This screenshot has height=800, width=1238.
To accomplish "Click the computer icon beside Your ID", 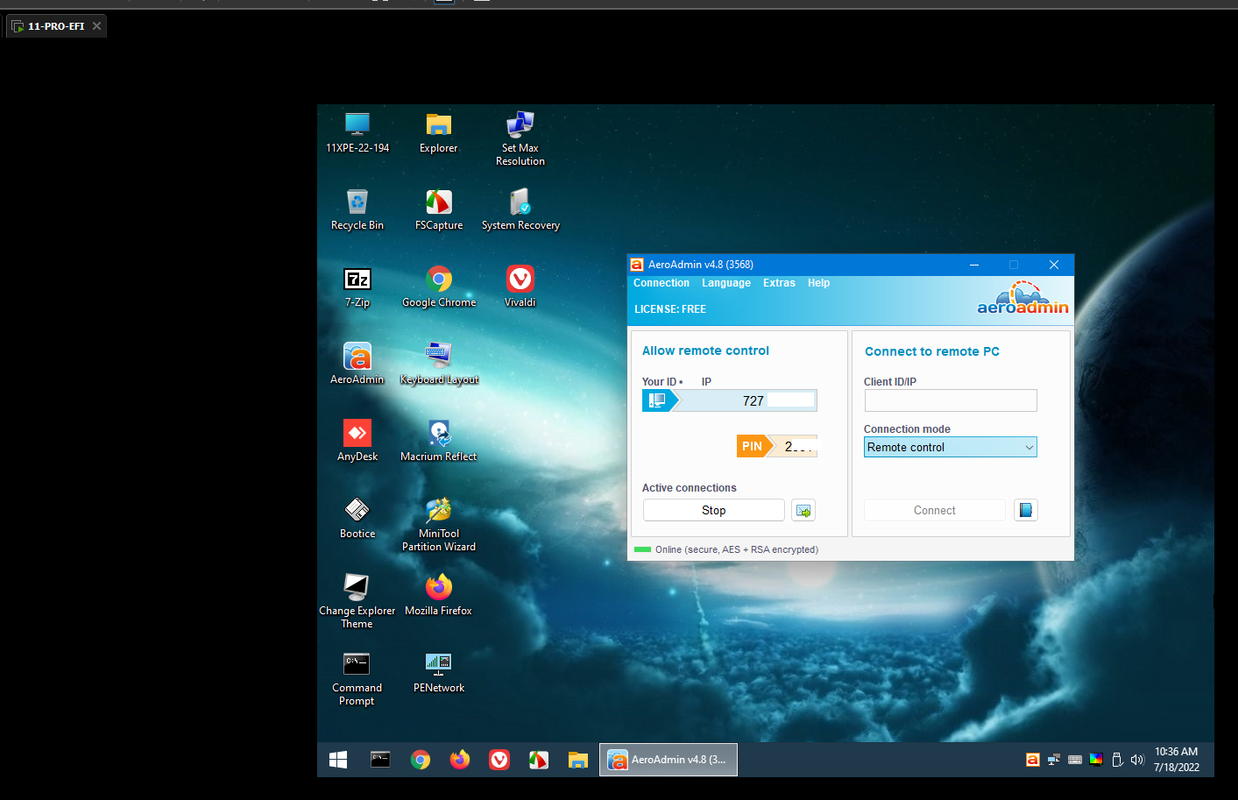I will pos(656,401).
